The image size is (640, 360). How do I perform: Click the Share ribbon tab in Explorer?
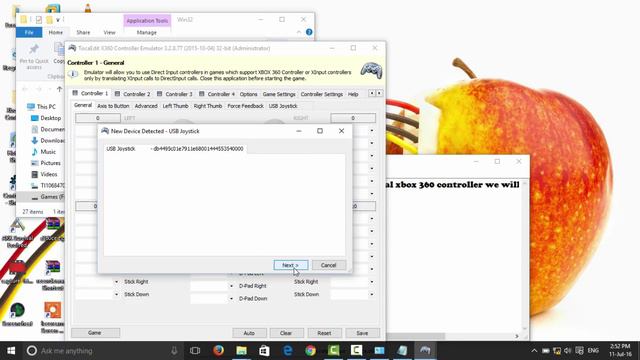[83, 32]
